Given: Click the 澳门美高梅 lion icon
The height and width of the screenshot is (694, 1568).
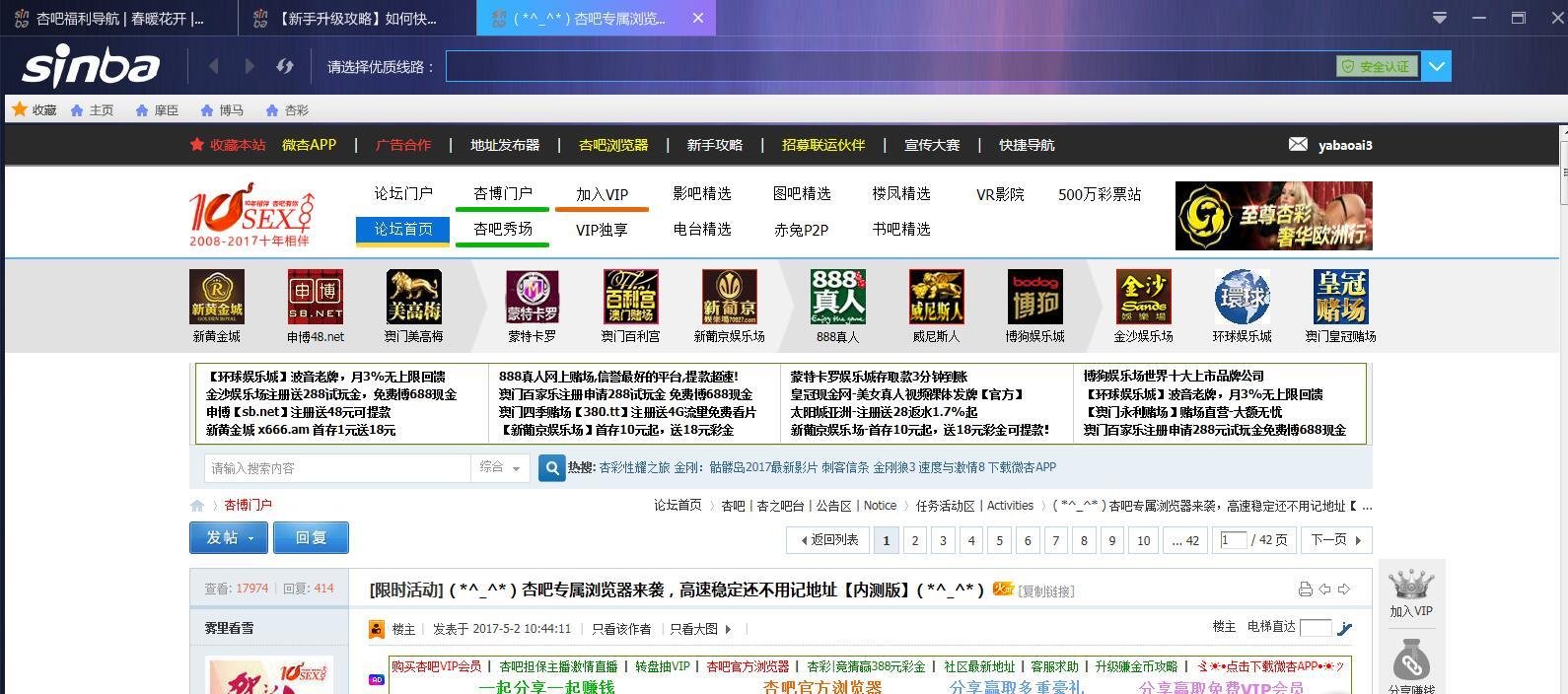Looking at the screenshot, I should point(414,297).
